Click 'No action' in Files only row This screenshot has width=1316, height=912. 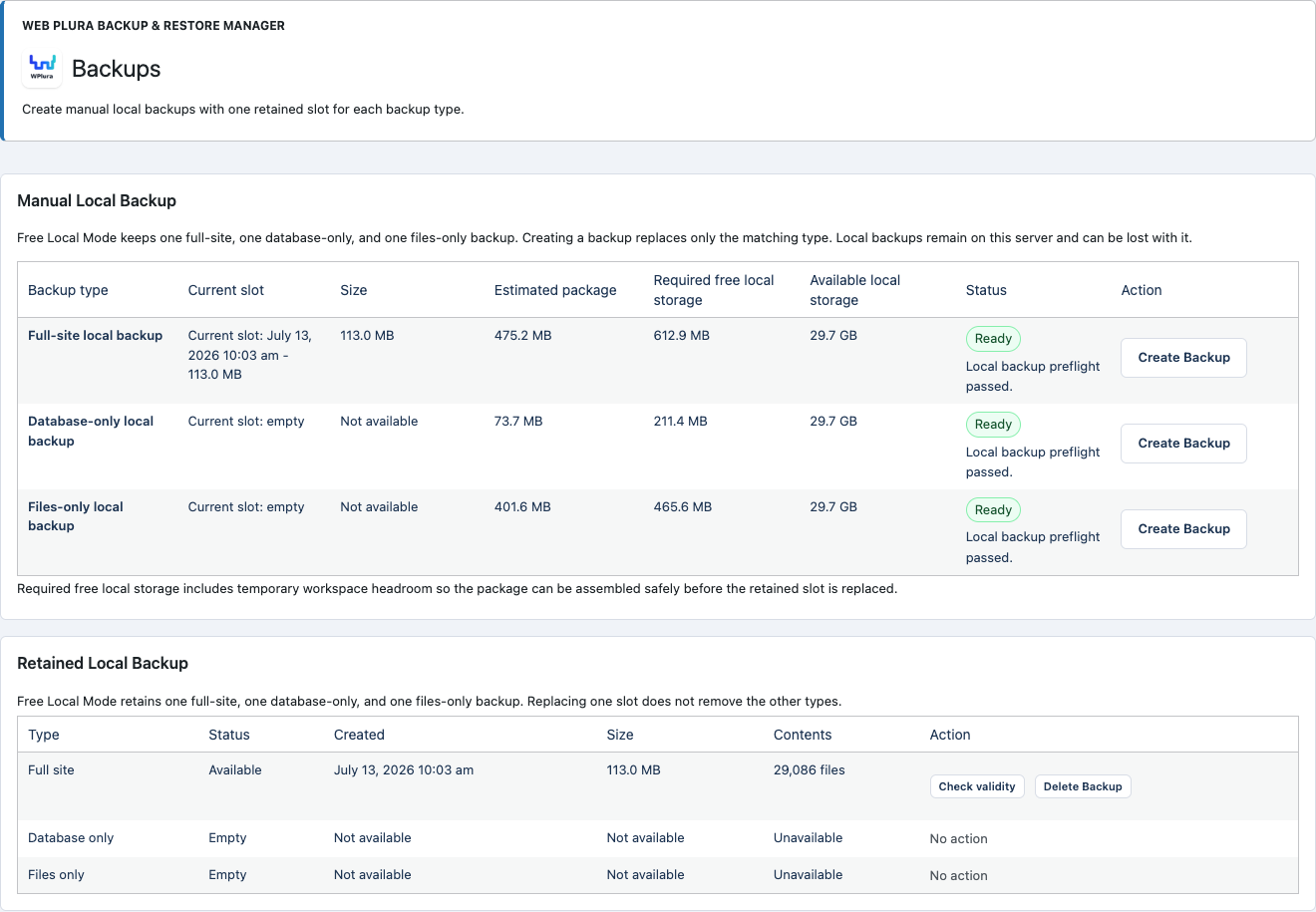[959, 876]
